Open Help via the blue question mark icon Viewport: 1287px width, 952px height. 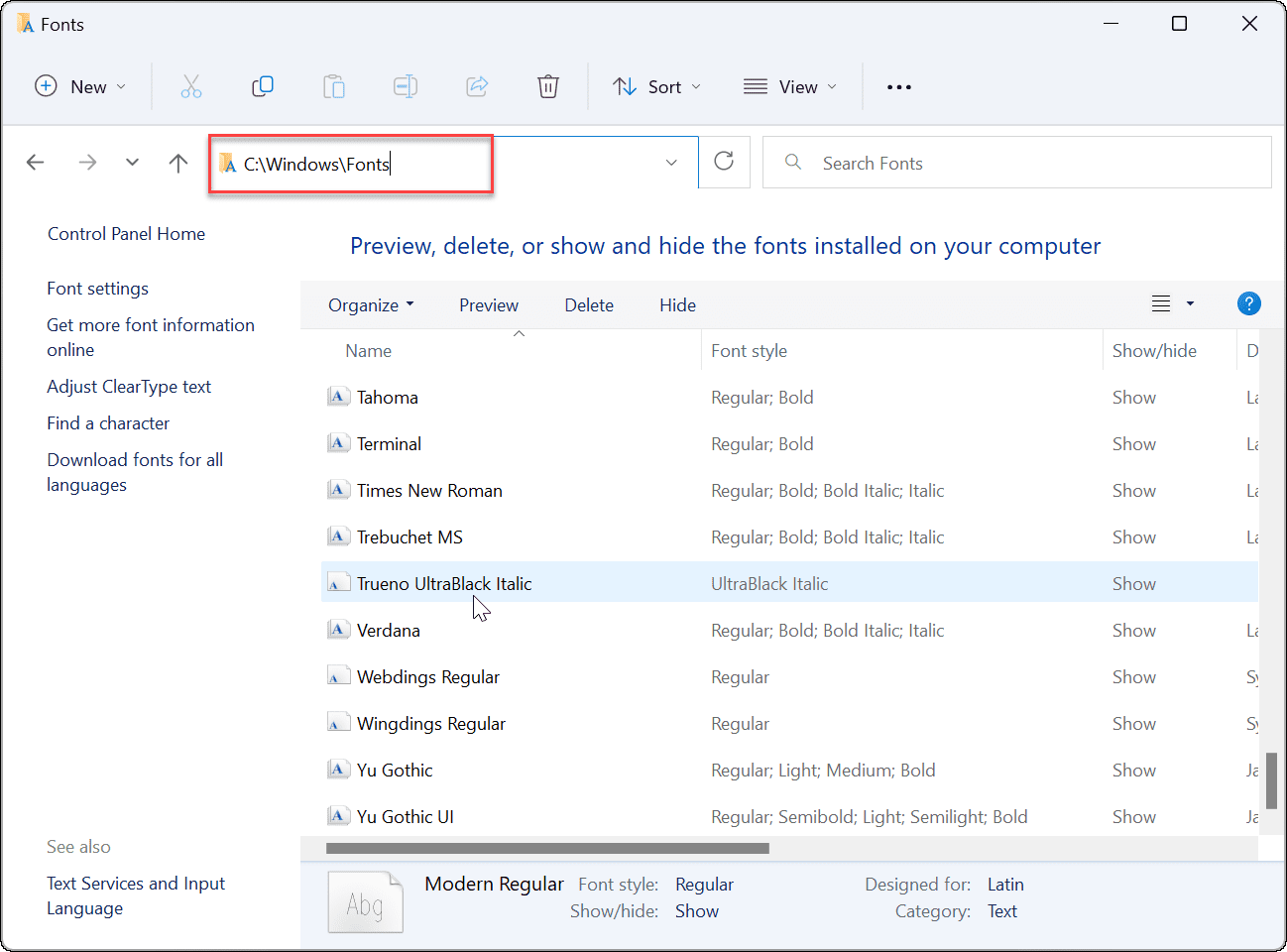pos(1248,303)
